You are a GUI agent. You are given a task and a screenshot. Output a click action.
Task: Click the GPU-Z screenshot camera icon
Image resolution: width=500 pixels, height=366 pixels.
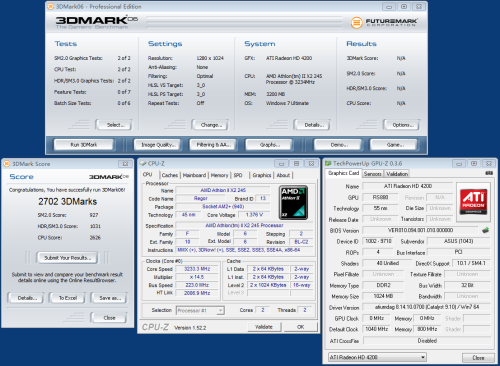(x=489, y=173)
